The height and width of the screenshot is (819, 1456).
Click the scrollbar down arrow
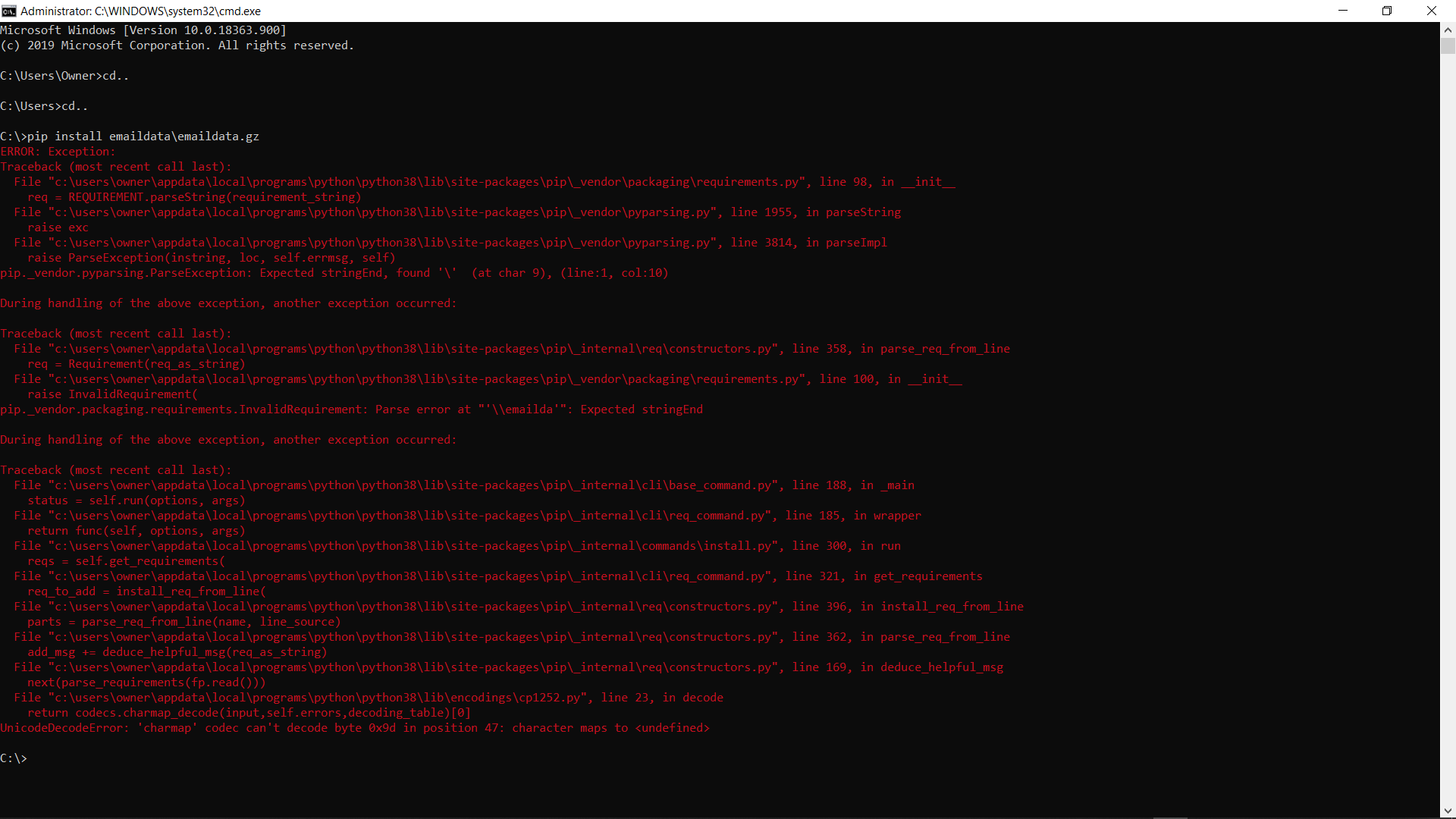(1448, 811)
